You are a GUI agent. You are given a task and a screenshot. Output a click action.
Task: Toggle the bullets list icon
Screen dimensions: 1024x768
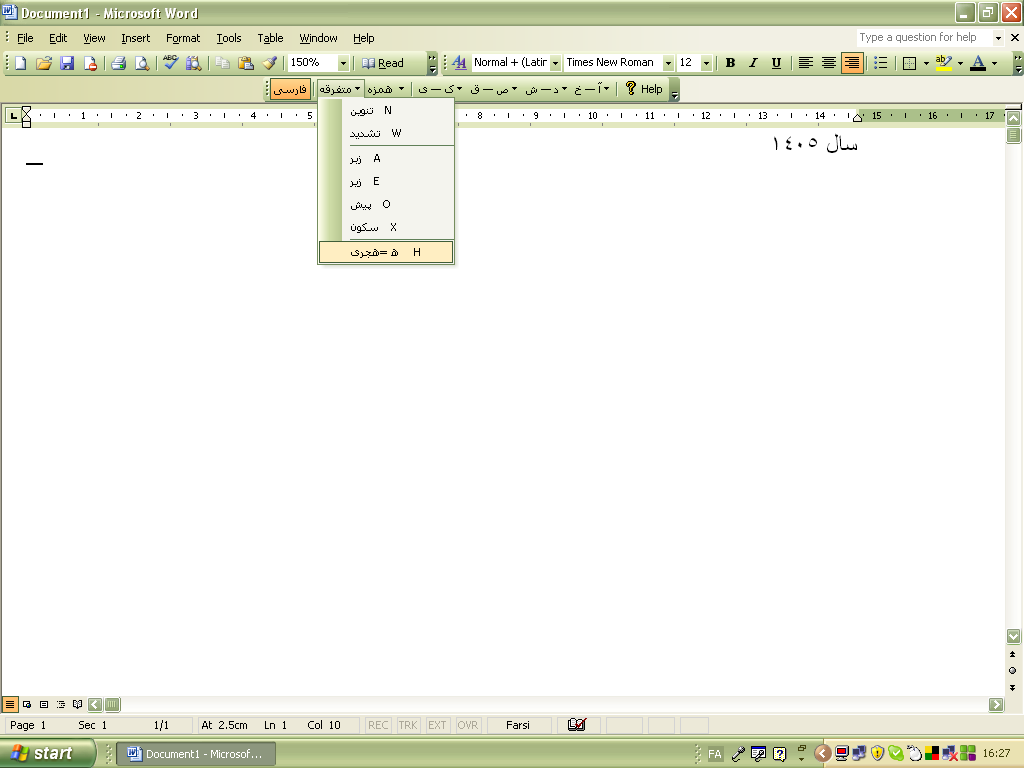[881, 63]
